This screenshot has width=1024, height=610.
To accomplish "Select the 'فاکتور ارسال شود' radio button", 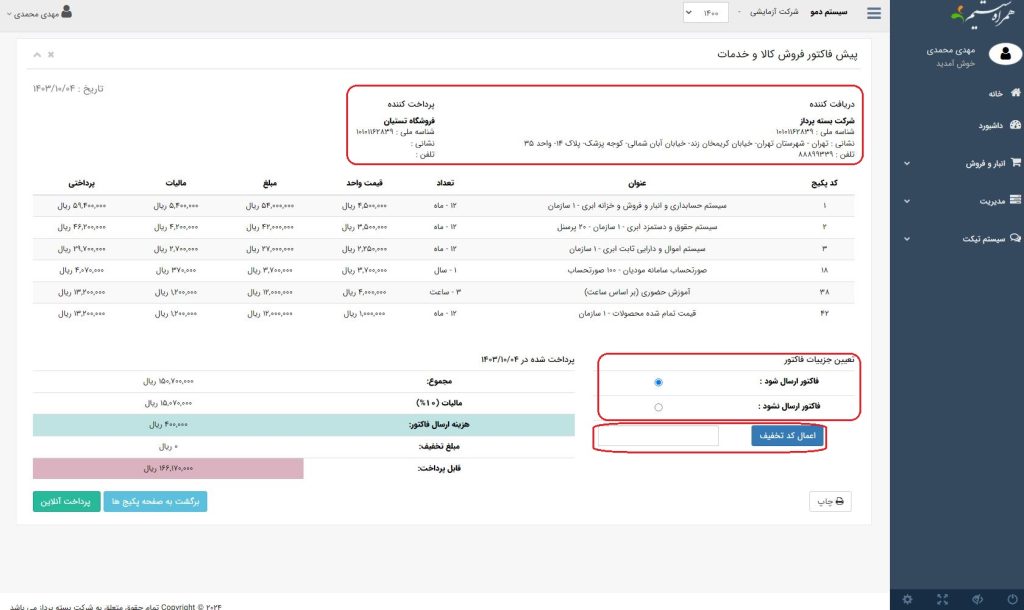I will pos(657,382).
